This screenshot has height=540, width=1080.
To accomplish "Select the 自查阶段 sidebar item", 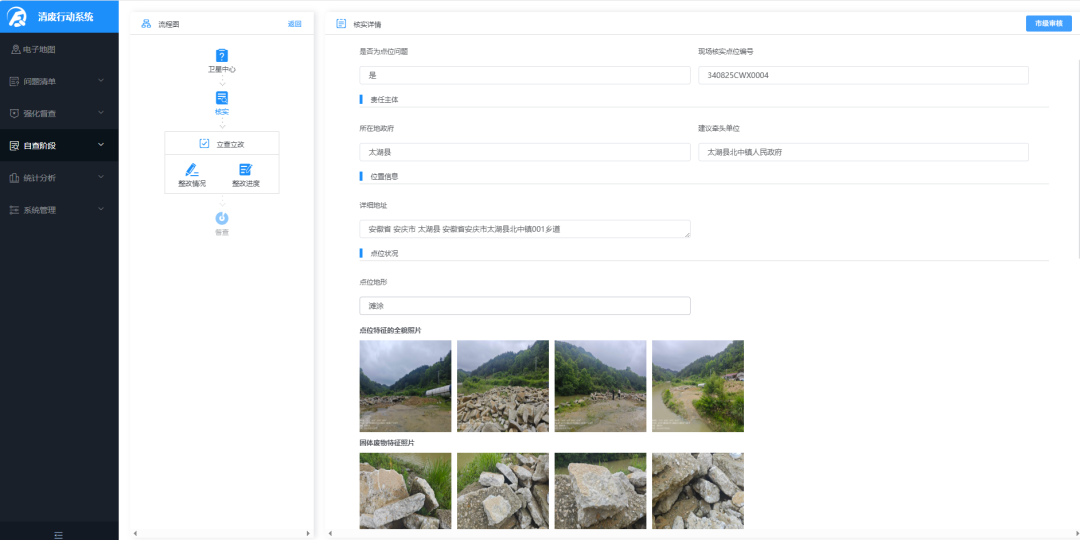I will 59,145.
